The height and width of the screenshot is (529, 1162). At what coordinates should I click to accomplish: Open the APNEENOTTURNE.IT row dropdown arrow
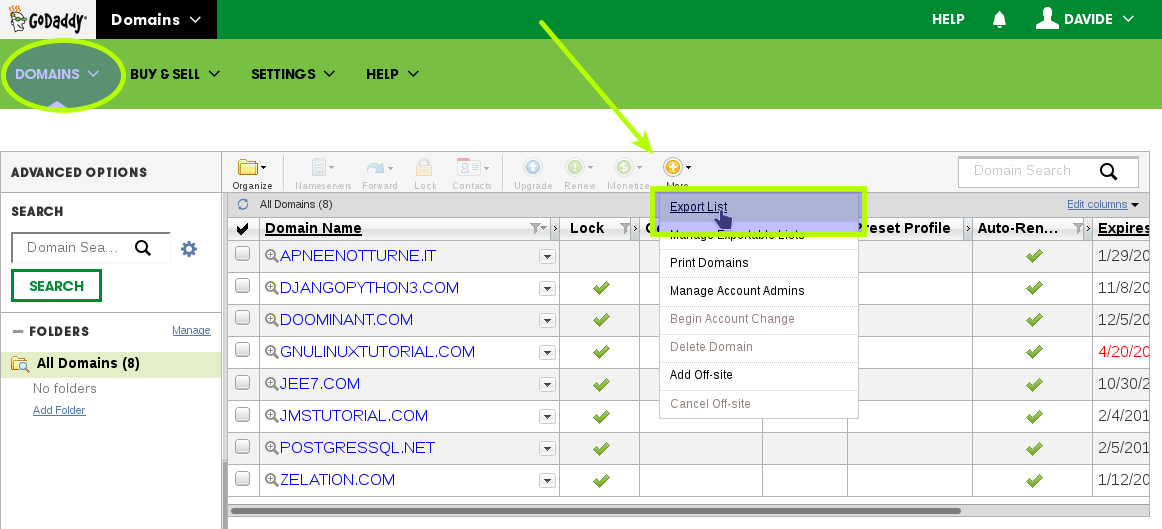(x=547, y=256)
